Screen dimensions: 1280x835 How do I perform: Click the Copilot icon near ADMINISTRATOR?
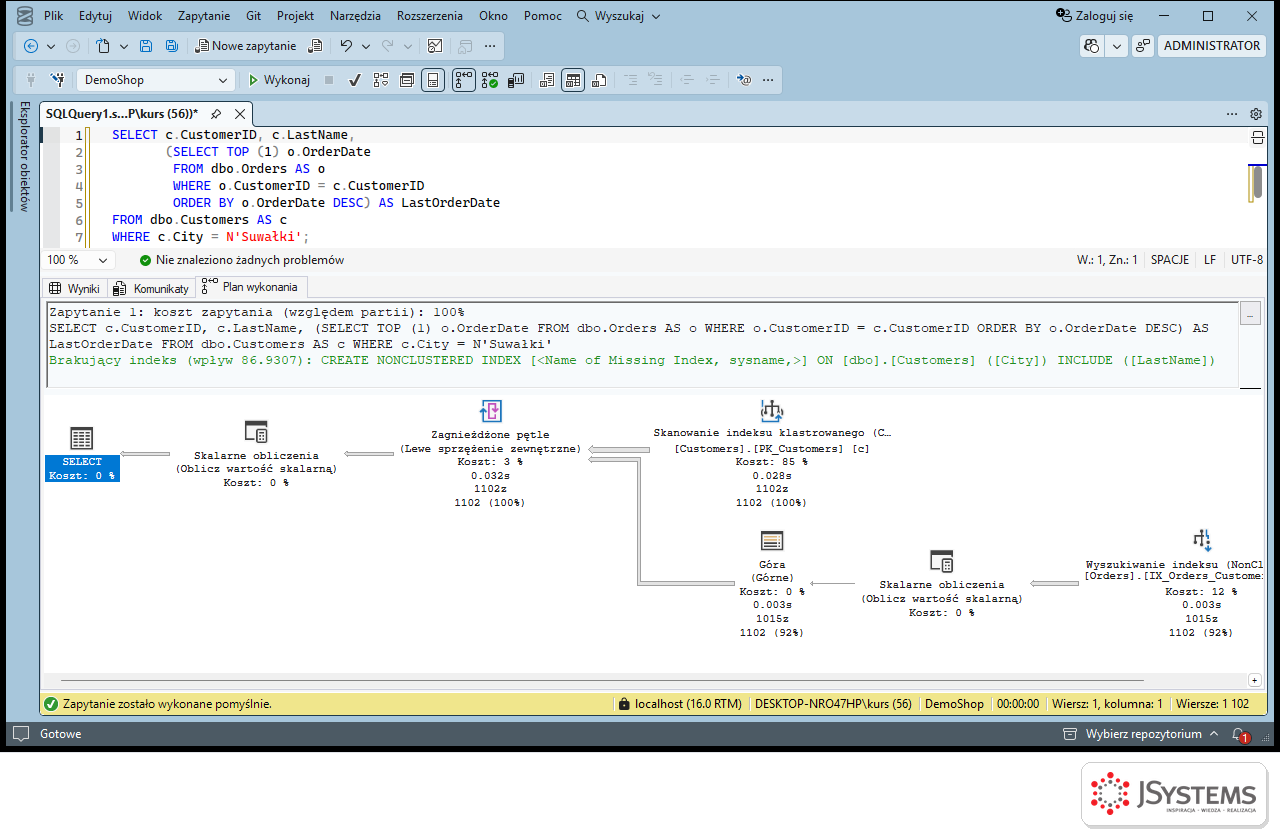tap(1092, 46)
